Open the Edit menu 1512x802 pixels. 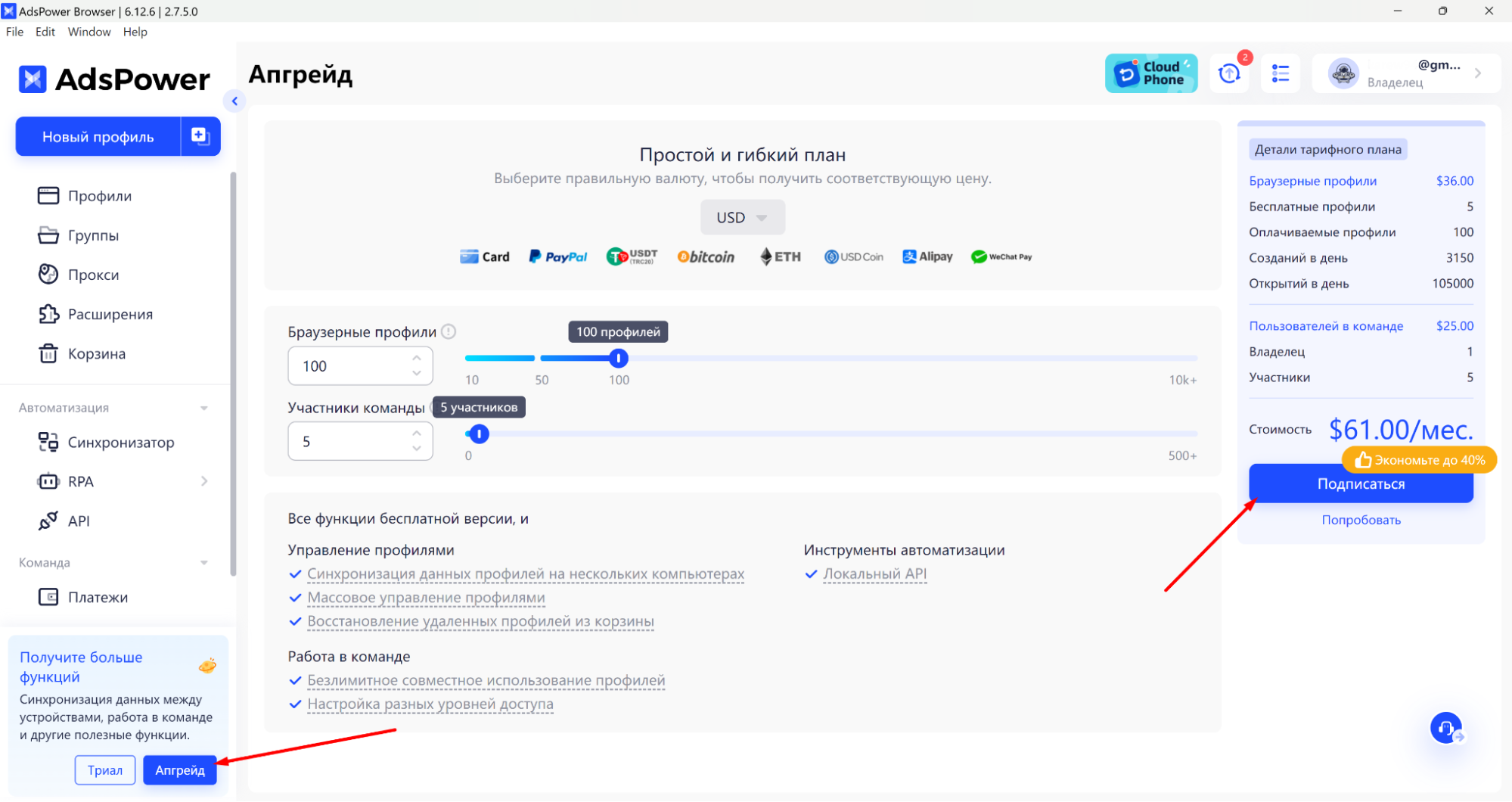point(45,32)
